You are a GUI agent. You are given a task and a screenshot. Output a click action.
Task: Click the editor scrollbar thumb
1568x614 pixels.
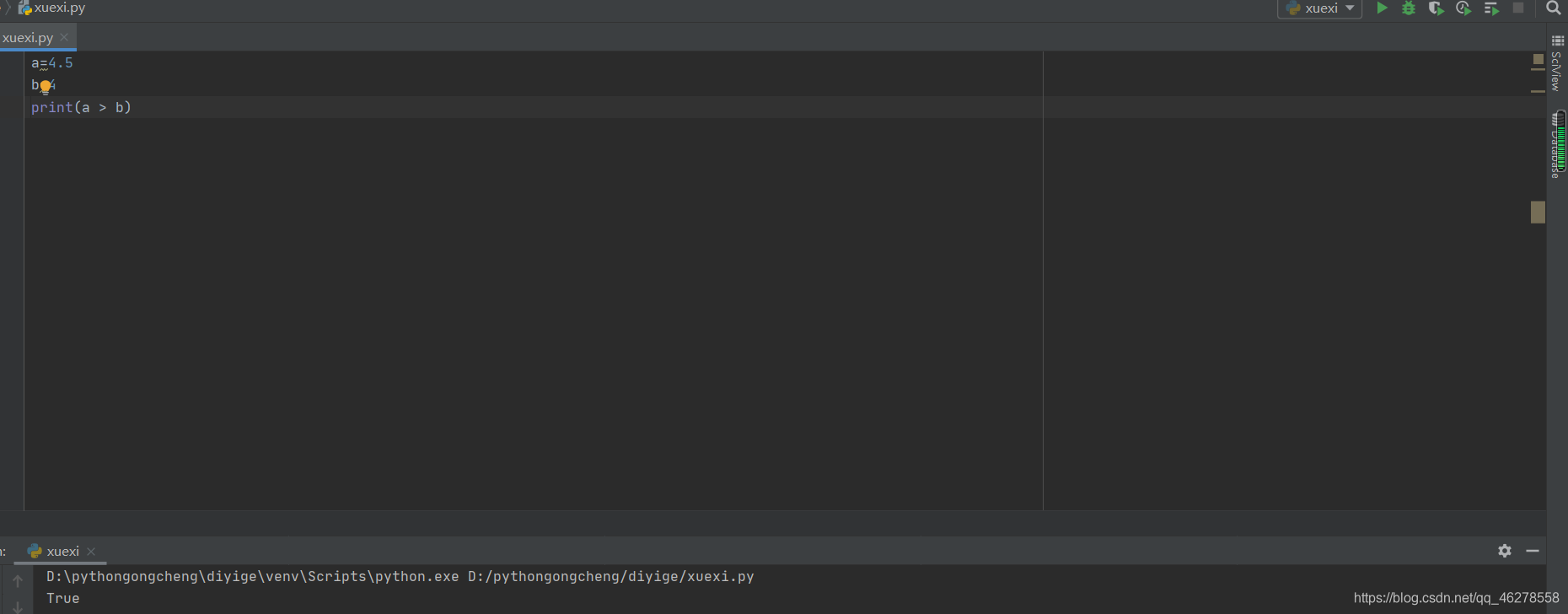1538,212
